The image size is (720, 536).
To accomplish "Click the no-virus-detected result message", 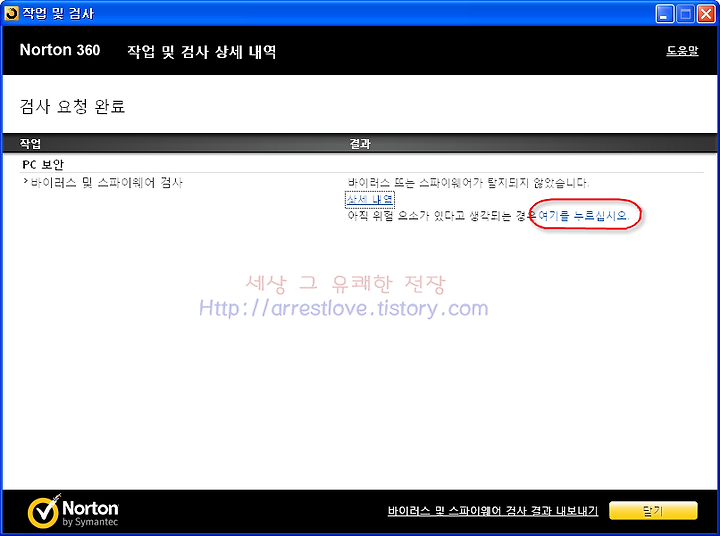I will click(x=468, y=183).
